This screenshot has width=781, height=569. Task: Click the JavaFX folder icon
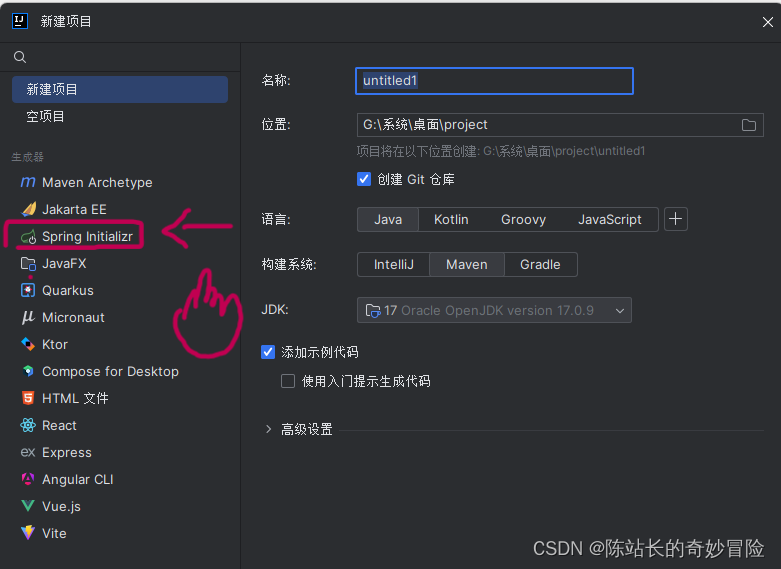coord(28,264)
